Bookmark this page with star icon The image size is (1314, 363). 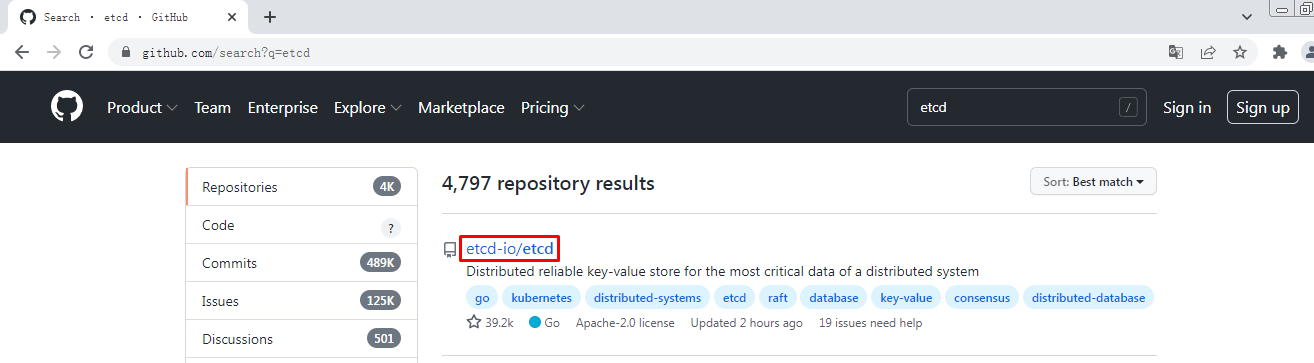[1240, 52]
